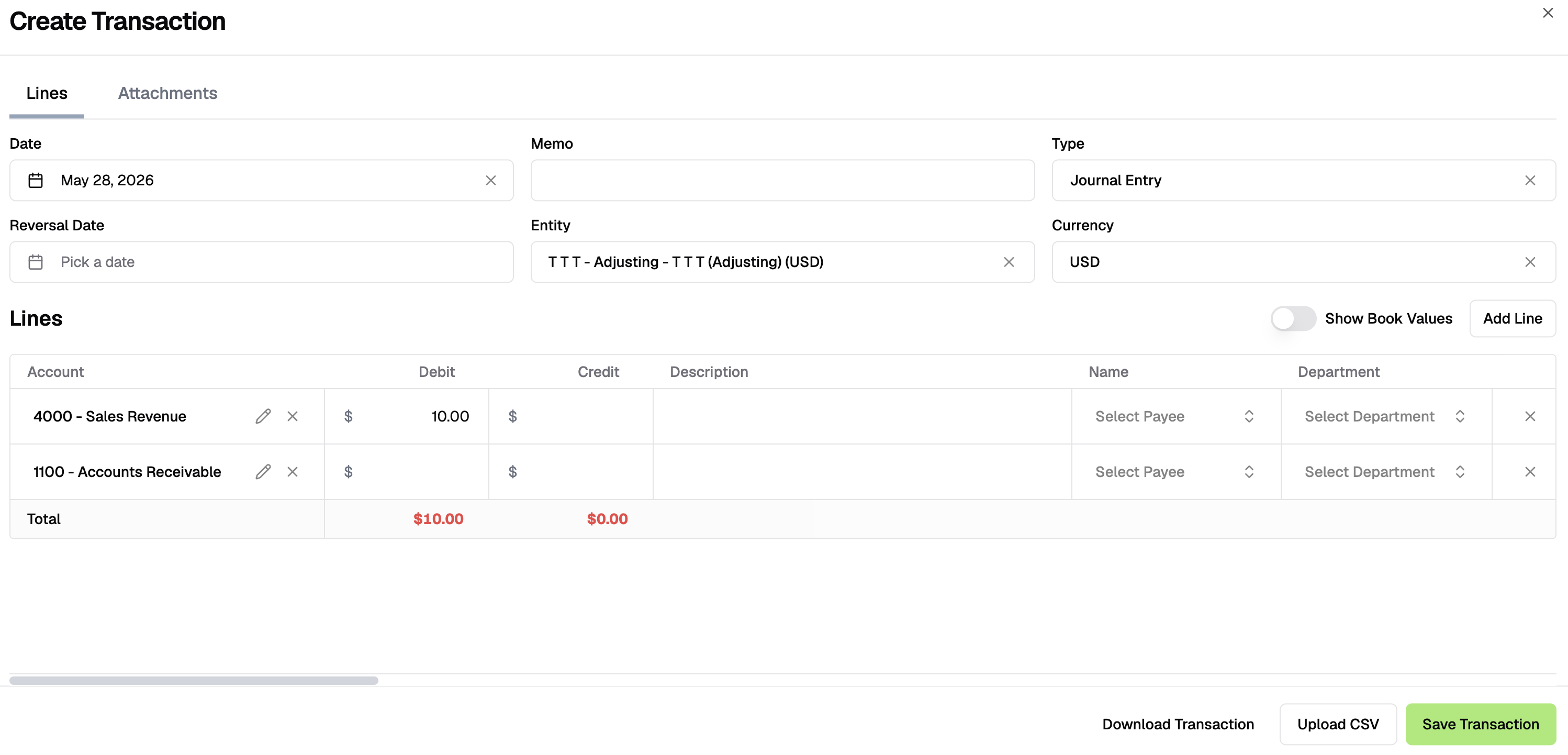
Task: Click Download Transaction
Action: [1178, 724]
